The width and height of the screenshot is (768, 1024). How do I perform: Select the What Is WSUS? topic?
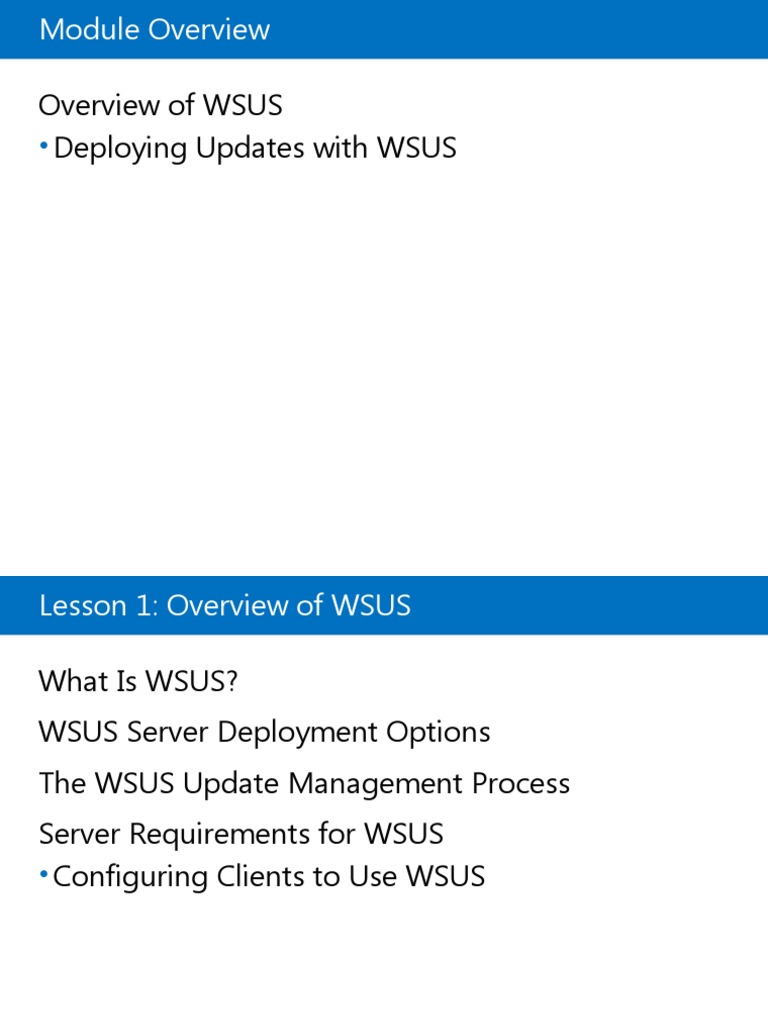[x=138, y=681]
